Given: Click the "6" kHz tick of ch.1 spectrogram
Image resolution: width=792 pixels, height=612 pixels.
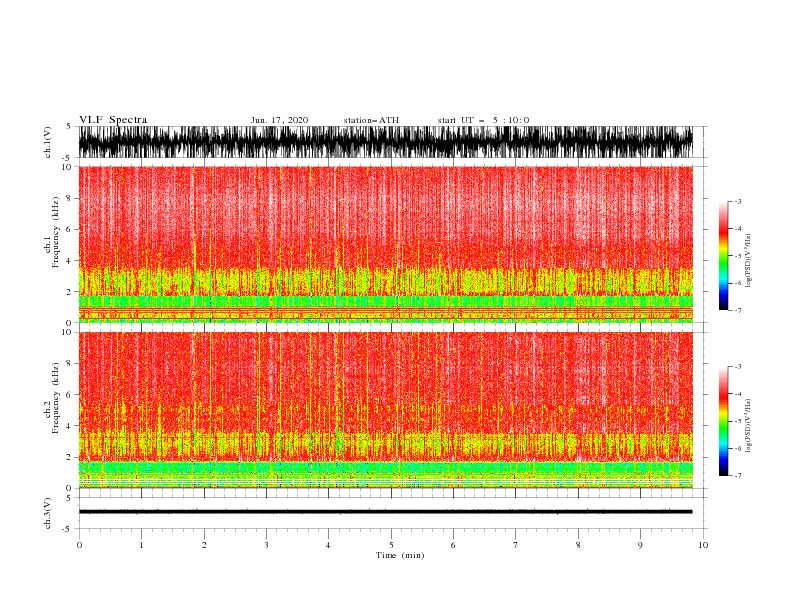Looking at the screenshot, I should coord(69,229).
